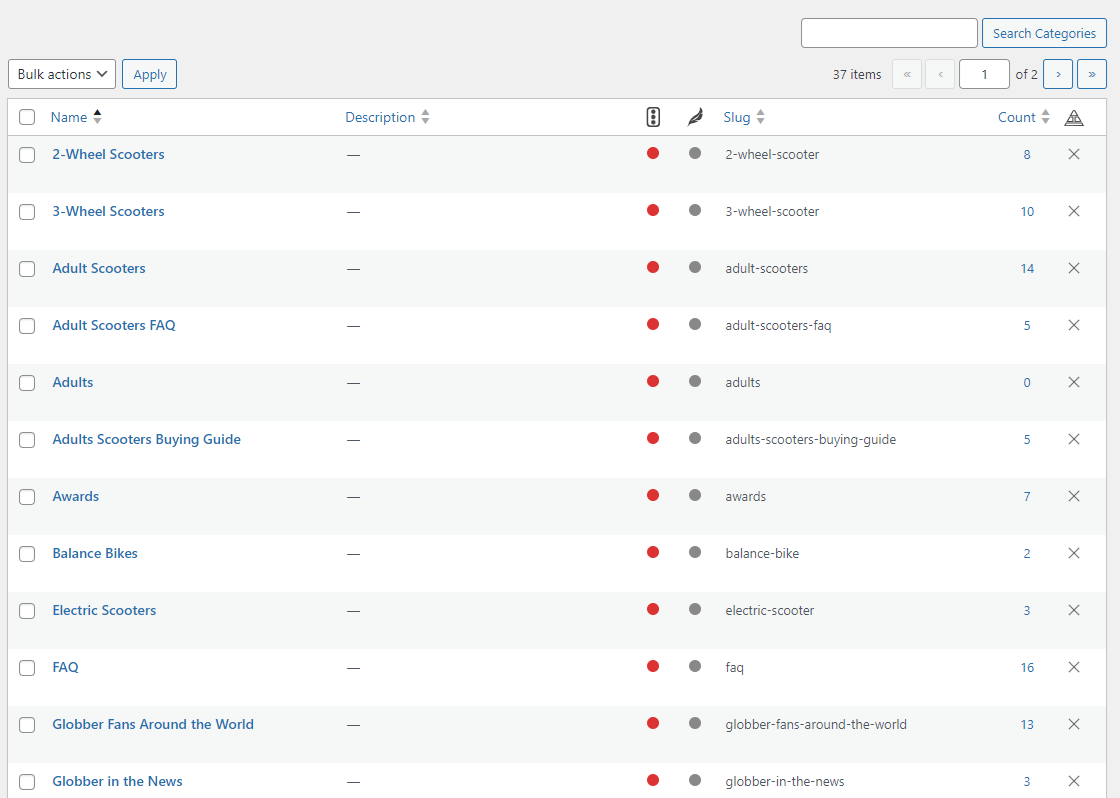Click the SEO score traffic-light column icon
1120x798 pixels.
653,117
